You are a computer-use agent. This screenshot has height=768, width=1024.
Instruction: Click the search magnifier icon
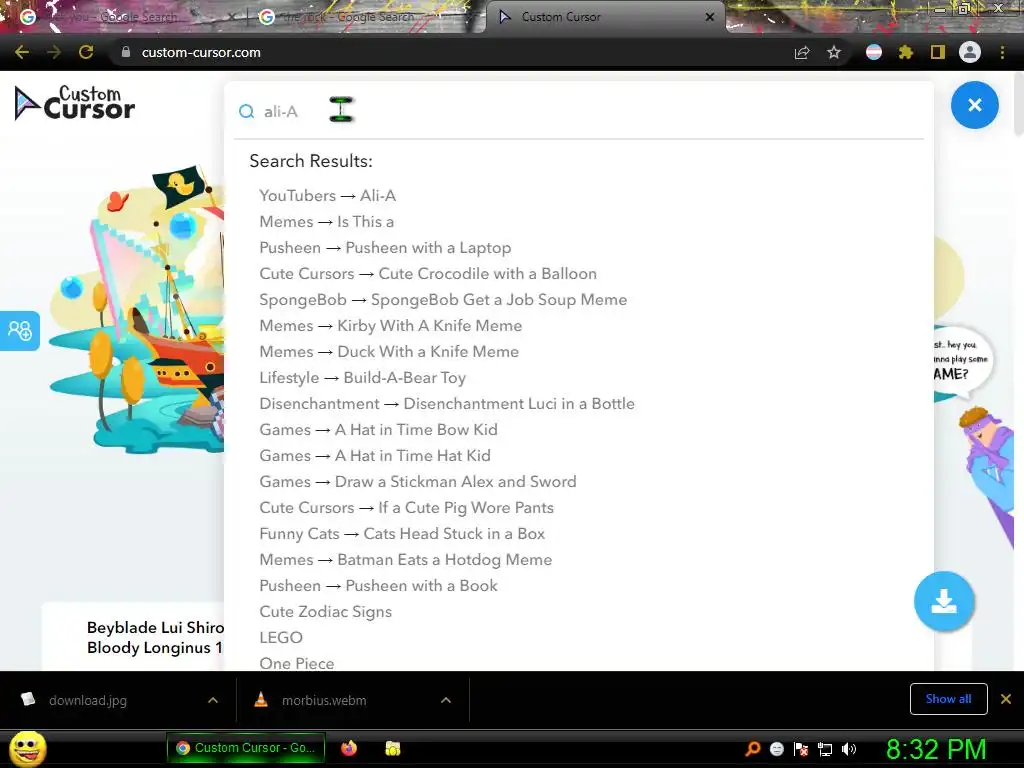pos(246,112)
